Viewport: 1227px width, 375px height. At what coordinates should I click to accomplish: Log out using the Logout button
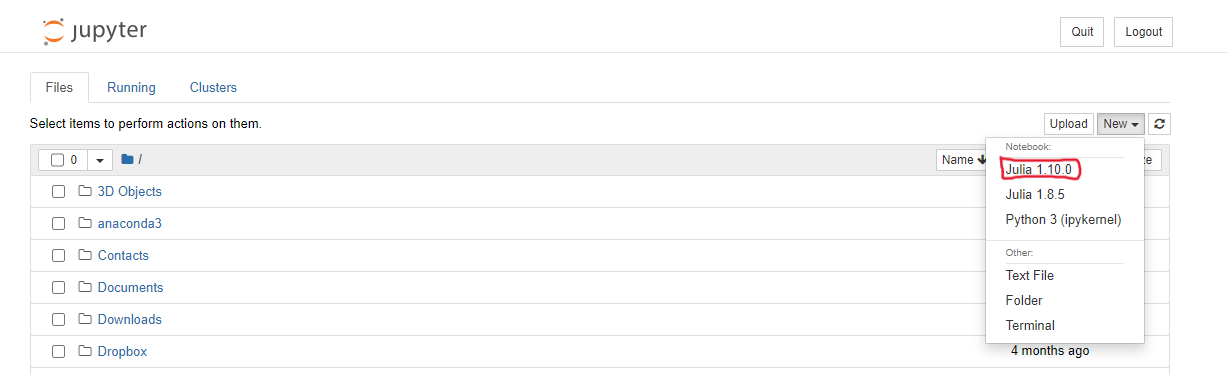click(x=1143, y=32)
